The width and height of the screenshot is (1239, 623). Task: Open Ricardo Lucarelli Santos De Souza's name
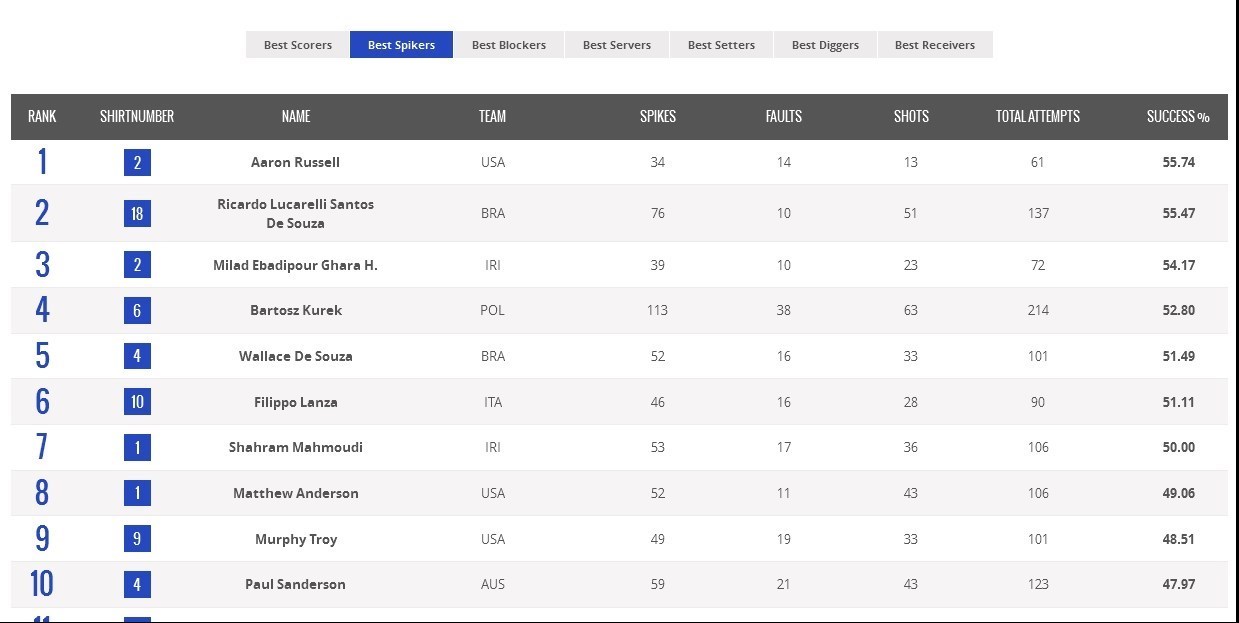(295, 213)
